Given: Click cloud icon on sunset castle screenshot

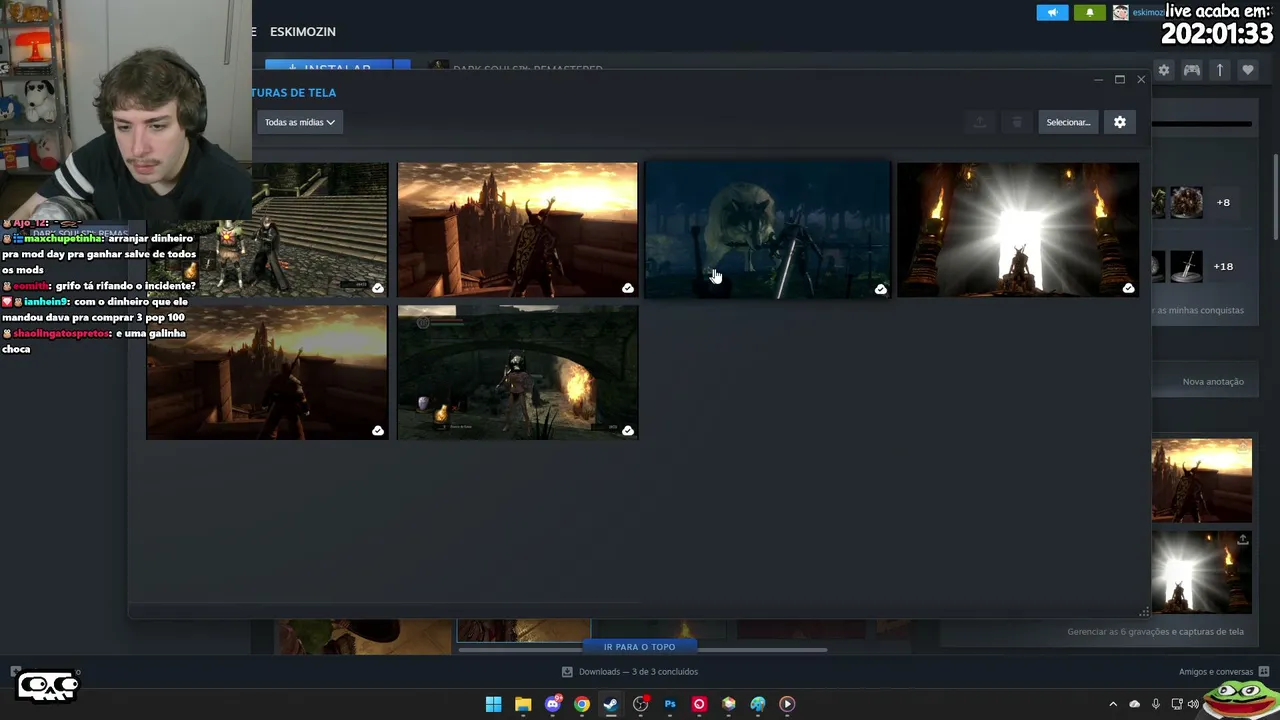Looking at the screenshot, I should 628,288.
